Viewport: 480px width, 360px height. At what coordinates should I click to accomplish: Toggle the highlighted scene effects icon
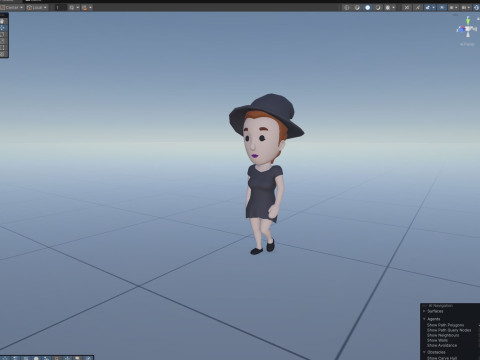pos(428,7)
